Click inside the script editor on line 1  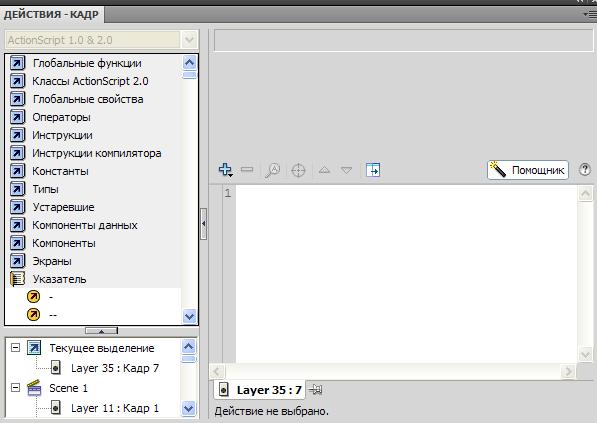coord(406,193)
